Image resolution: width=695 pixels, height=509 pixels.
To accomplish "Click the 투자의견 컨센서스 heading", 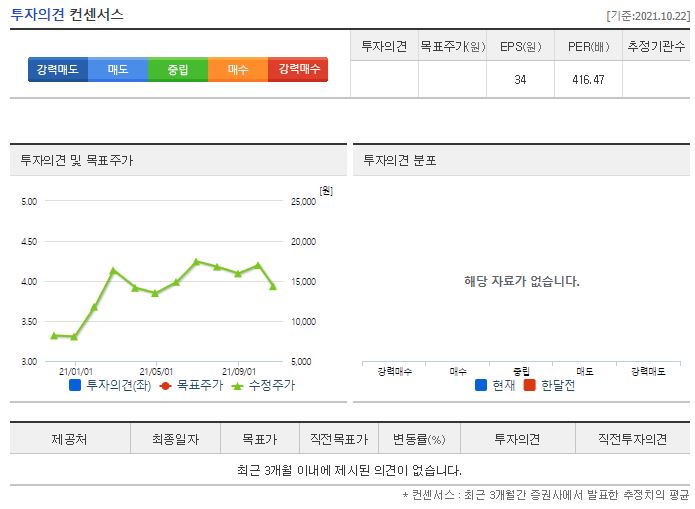I will (x=67, y=15).
